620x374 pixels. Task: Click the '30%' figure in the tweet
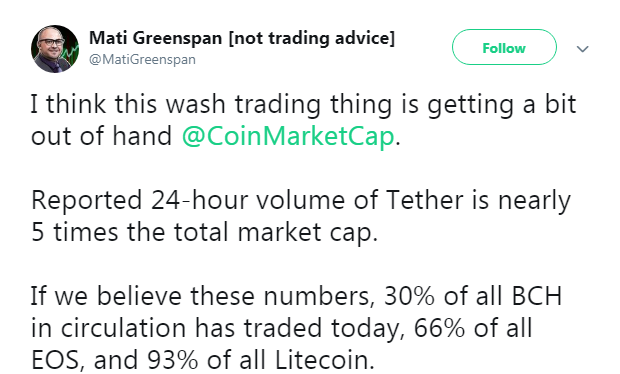(x=409, y=296)
